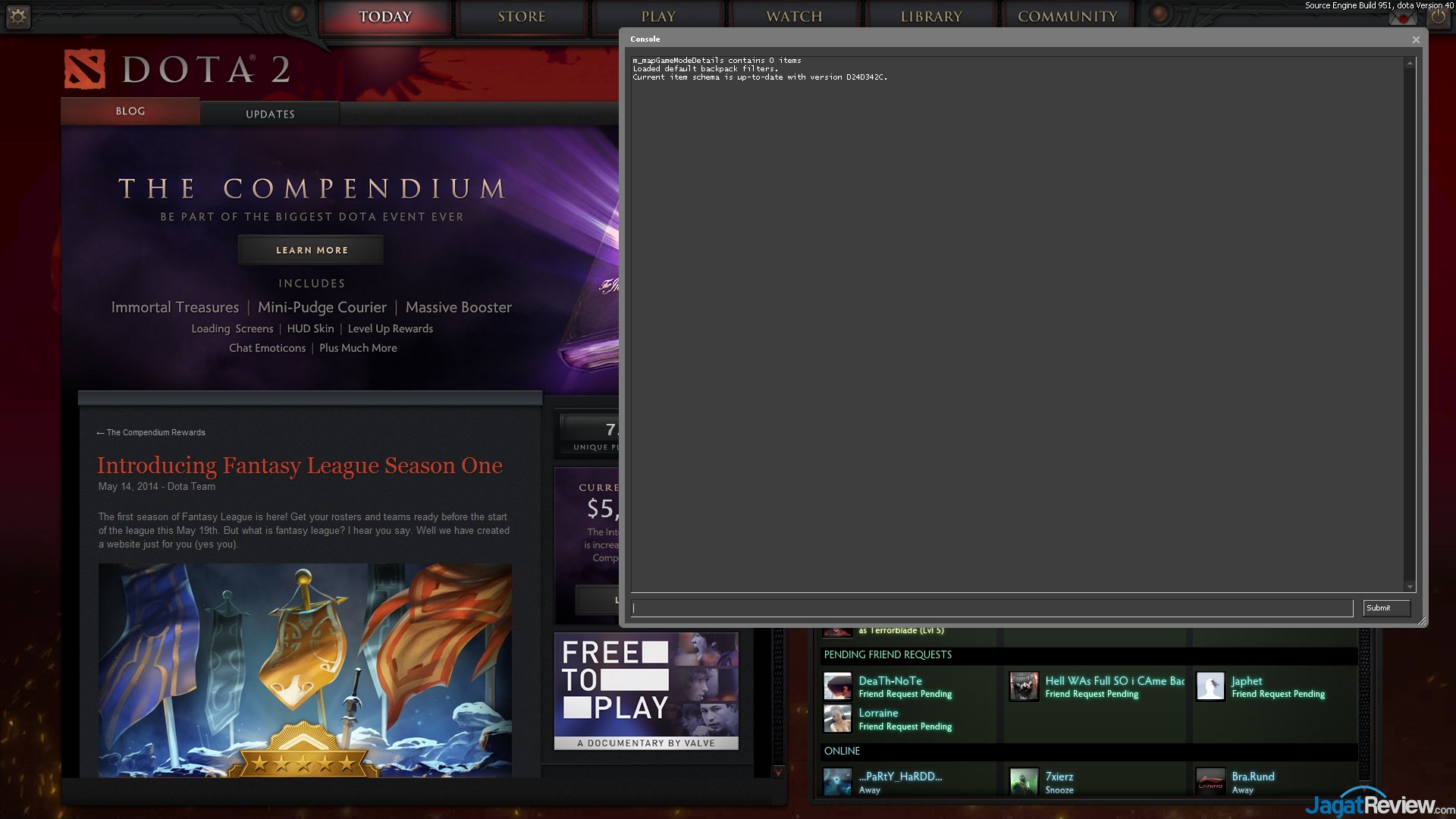Open the LIBRARY tab
Image resolution: width=1456 pixels, height=819 pixels.
point(931,17)
